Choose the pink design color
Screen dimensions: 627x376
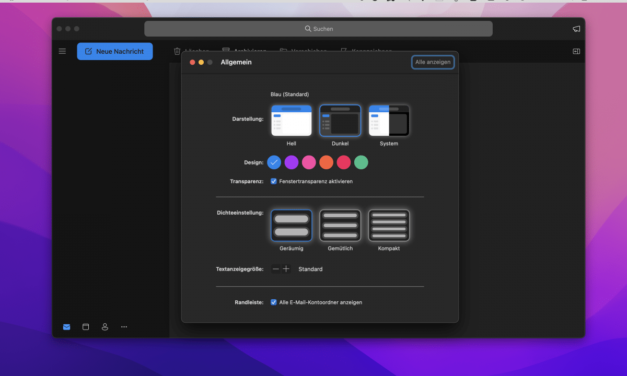[309, 162]
